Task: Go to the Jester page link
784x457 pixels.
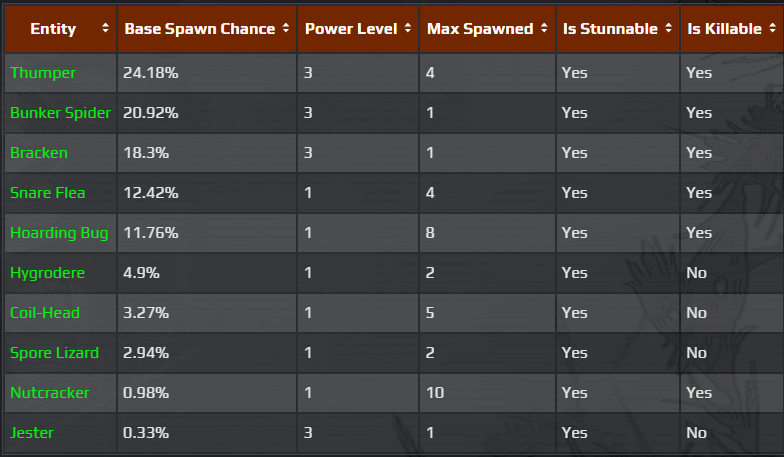Action: point(32,433)
